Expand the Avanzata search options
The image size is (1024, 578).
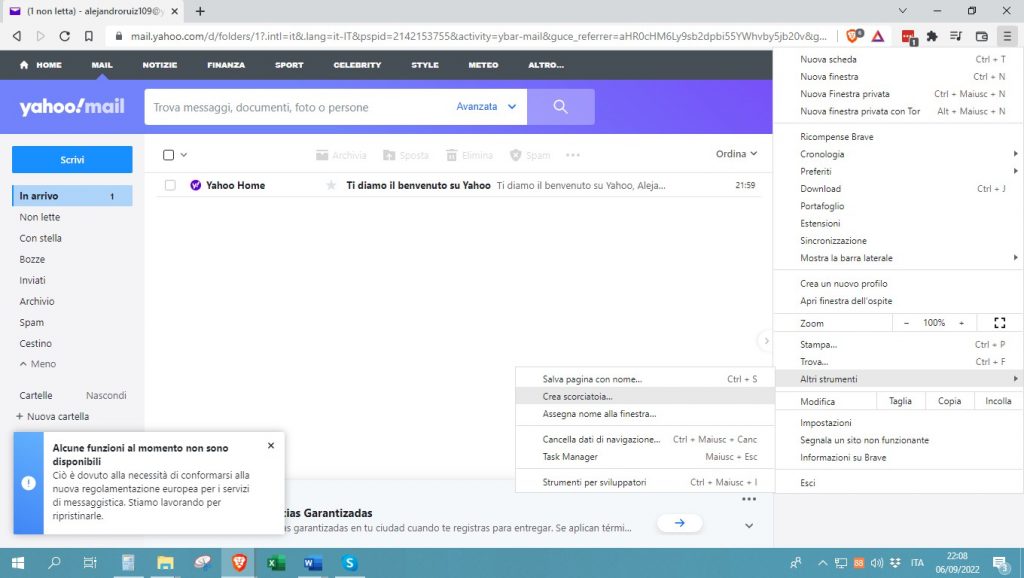tap(486, 107)
